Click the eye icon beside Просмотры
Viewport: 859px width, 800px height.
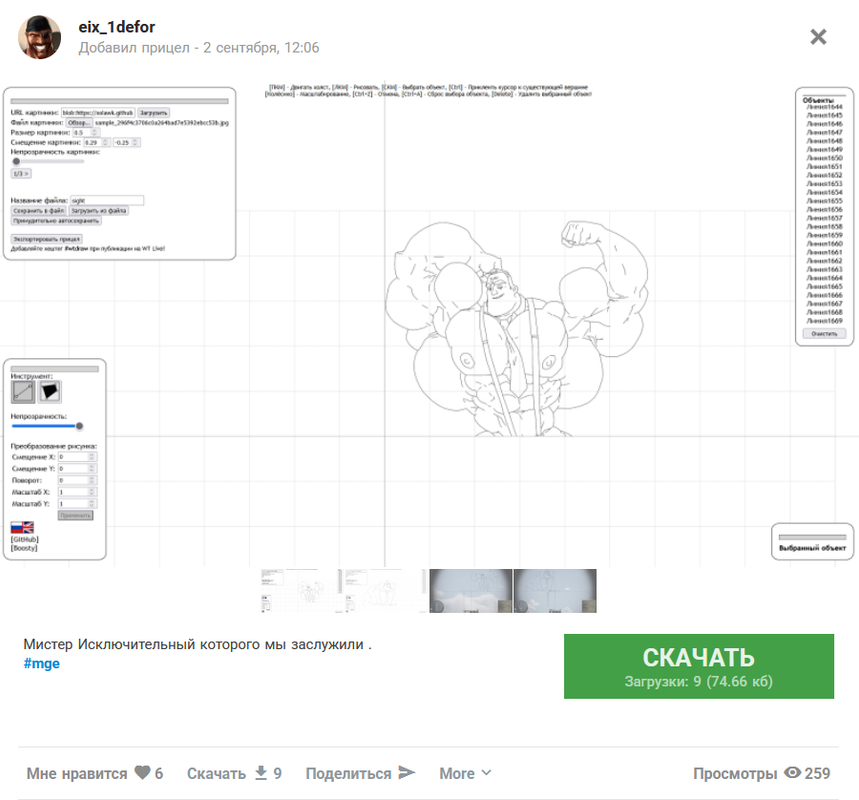click(x=792, y=773)
